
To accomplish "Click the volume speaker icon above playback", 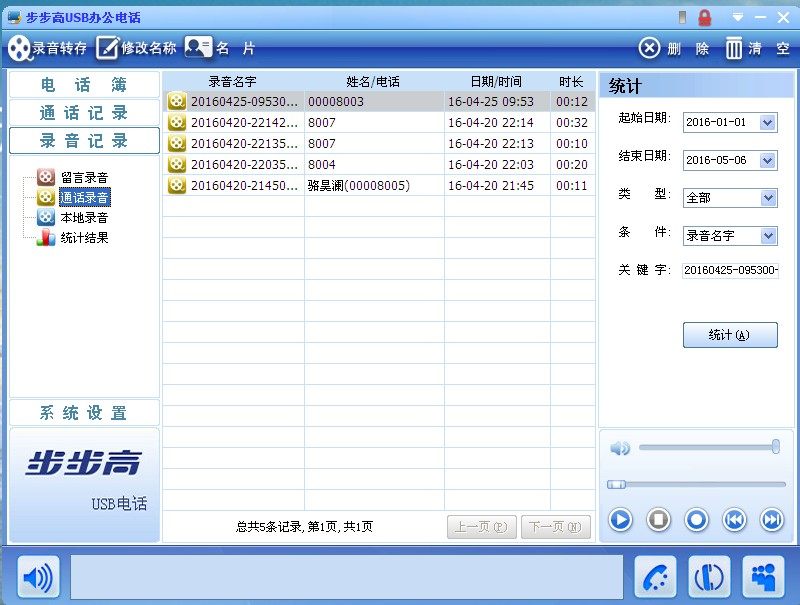I will coord(620,448).
